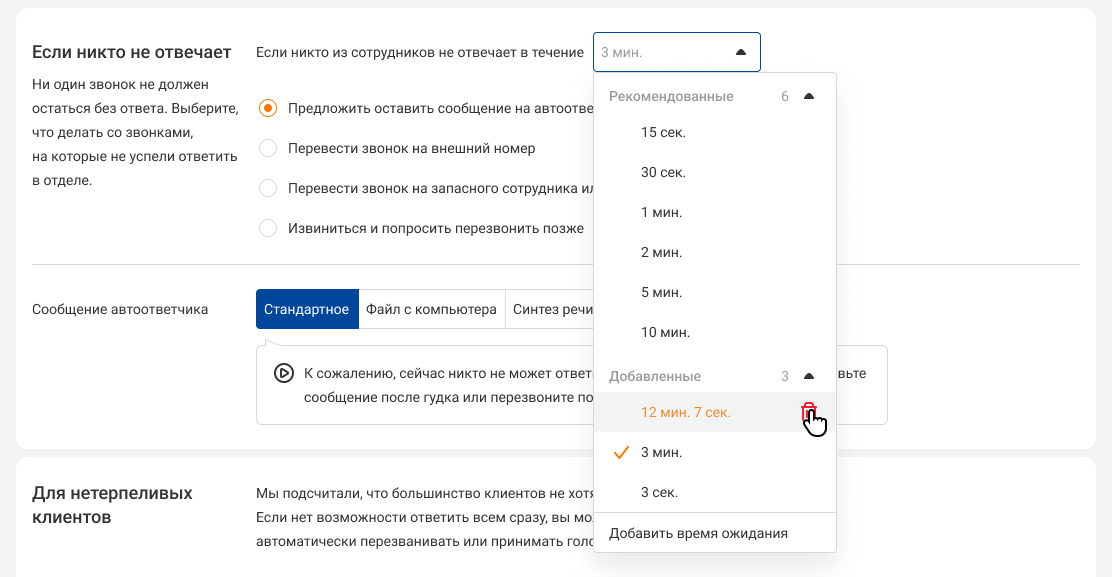Screen dimensions: 1112x577
Task: Choose 'Извиниться и попросить перезвонить позже' radio button
Action: click(267, 228)
